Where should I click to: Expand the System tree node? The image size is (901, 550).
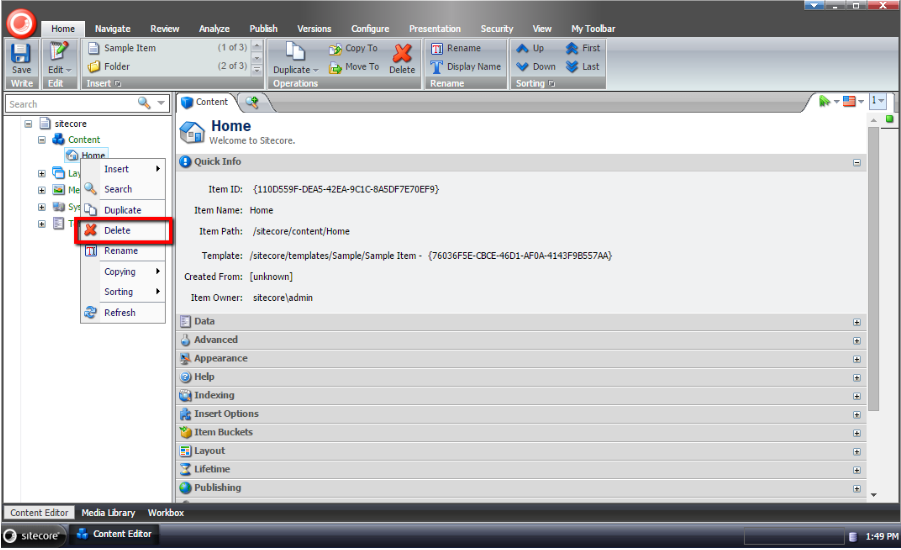[x=42, y=207]
